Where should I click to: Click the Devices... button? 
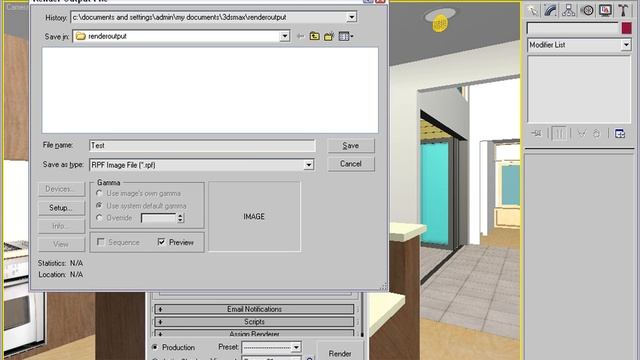click(x=61, y=189)
